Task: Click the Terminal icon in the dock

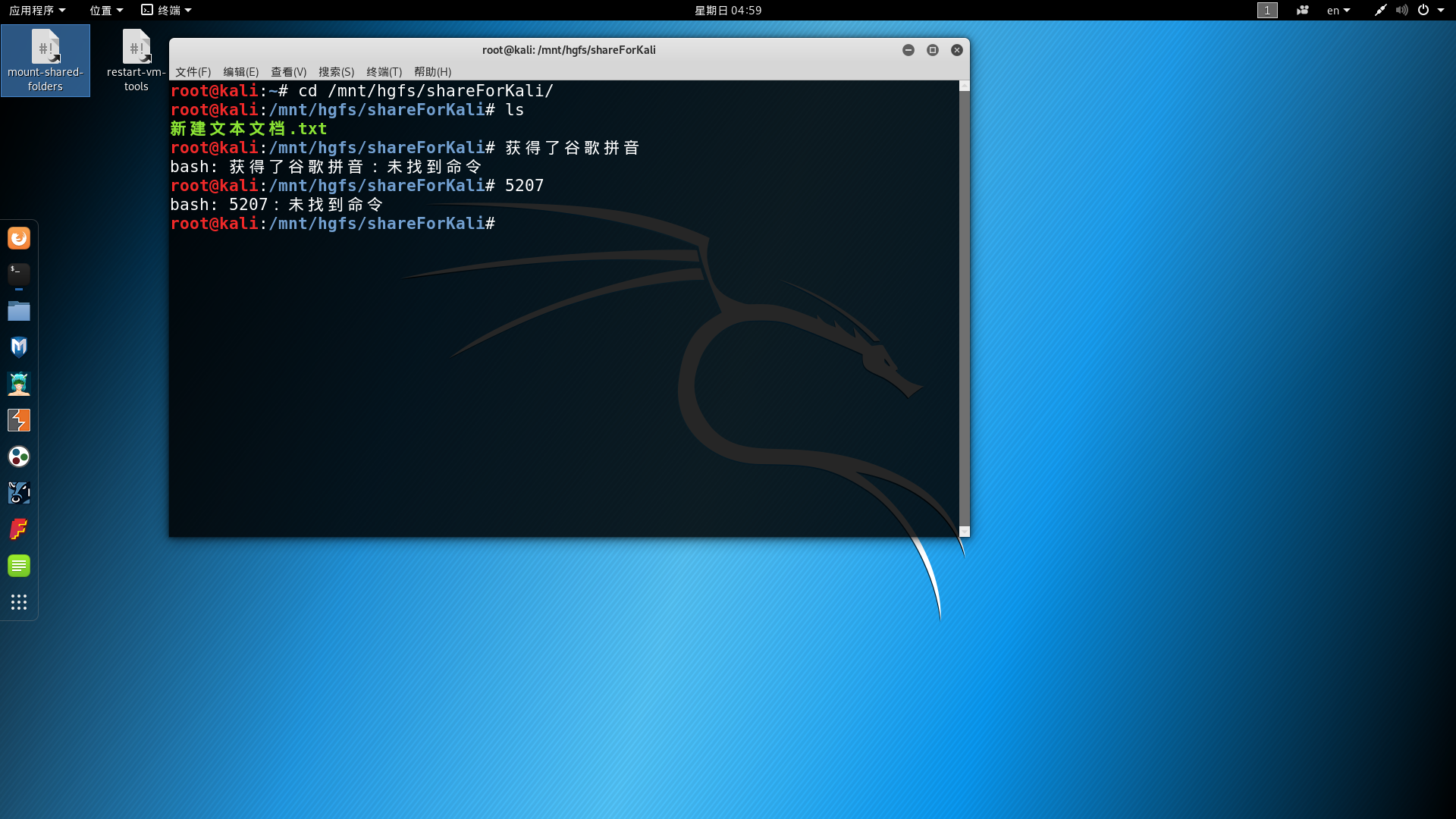Action: click(19, 274)
